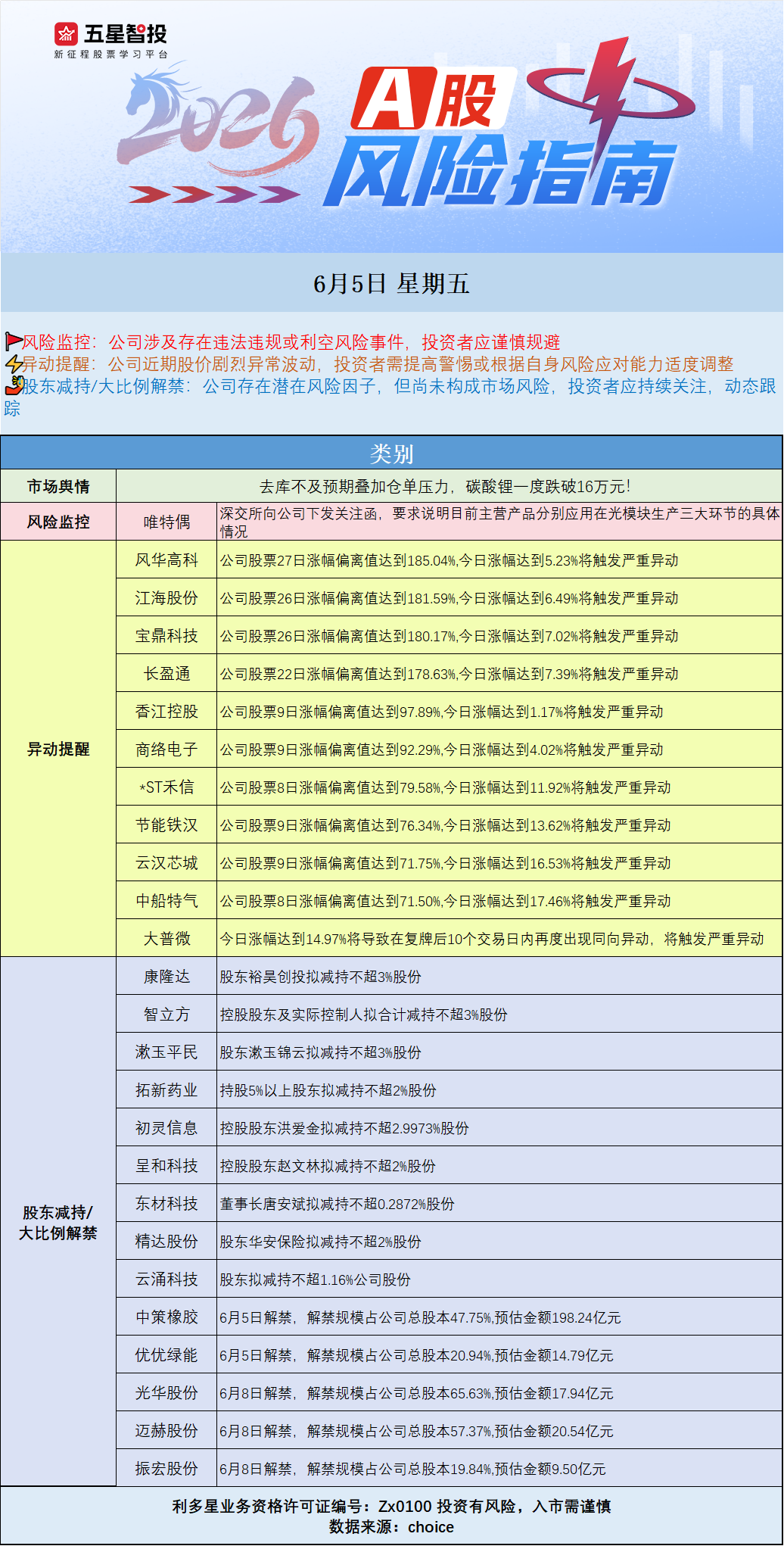Click the 股东减持/大比例解禁 category cell
The height and width of the screenshot is (1546, 784).
click(x=58, y=1222)
